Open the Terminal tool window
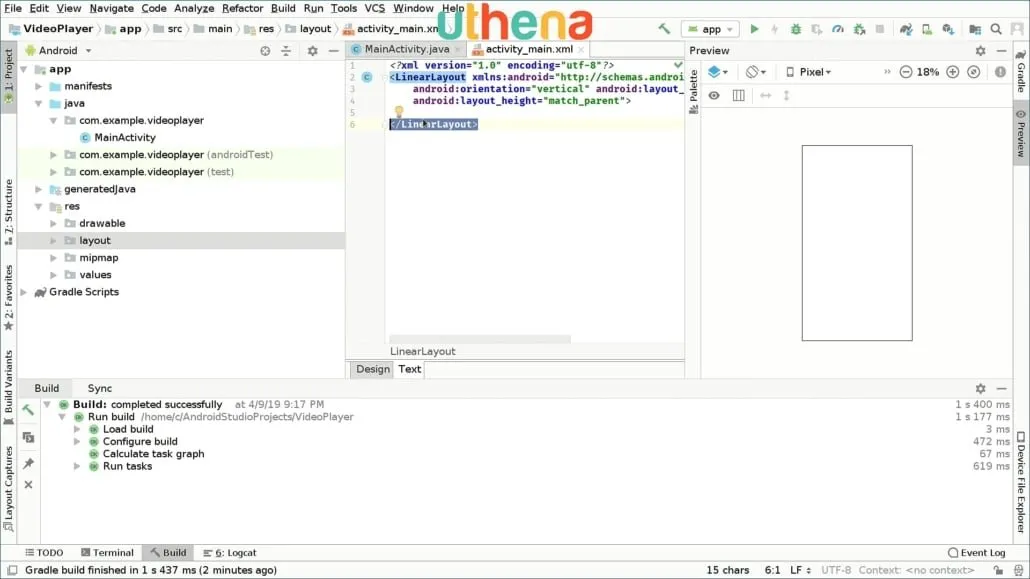The image size is (1030, 579). click(x=107, y=553)
